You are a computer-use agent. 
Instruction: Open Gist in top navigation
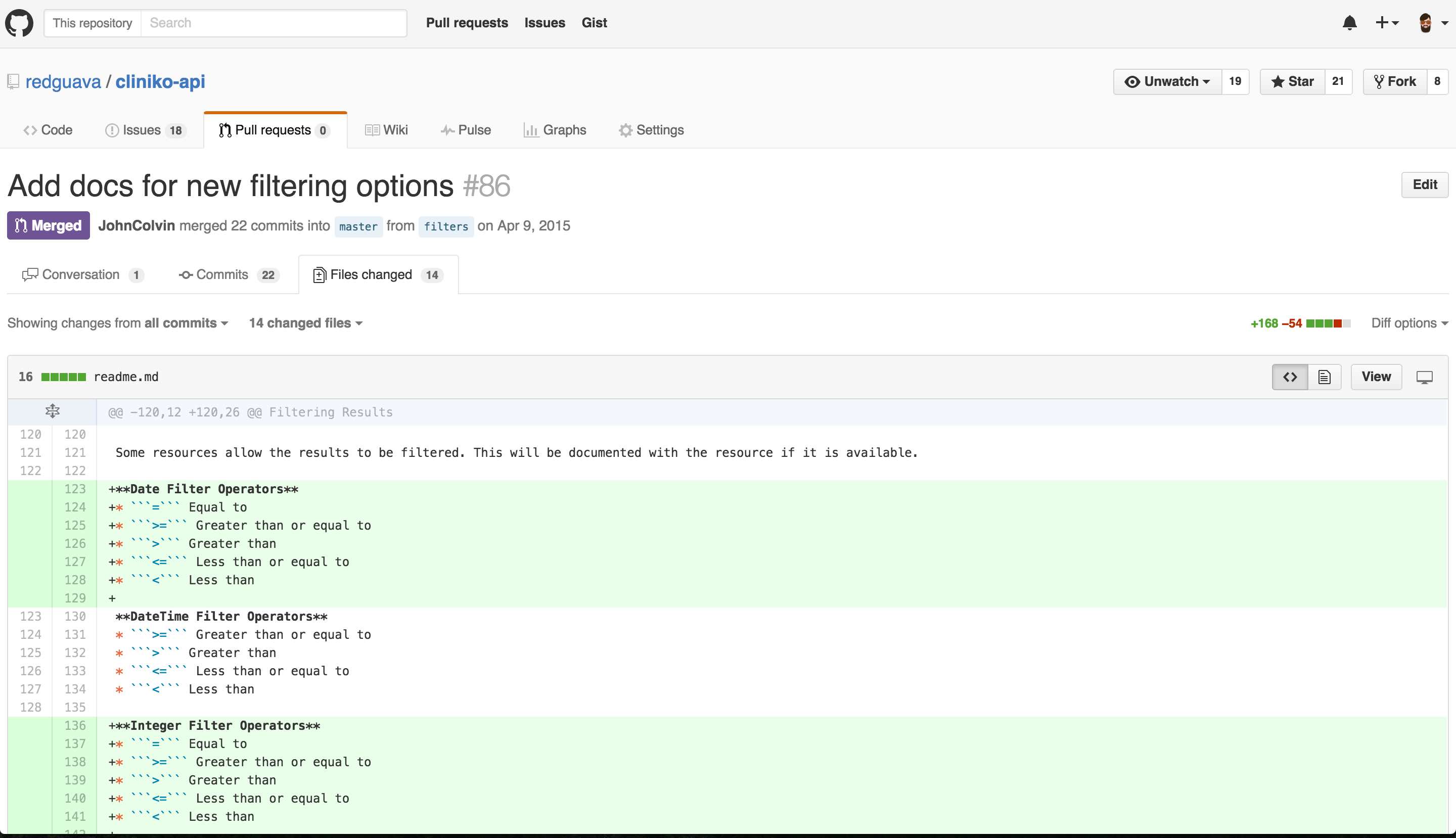point(594,23)
